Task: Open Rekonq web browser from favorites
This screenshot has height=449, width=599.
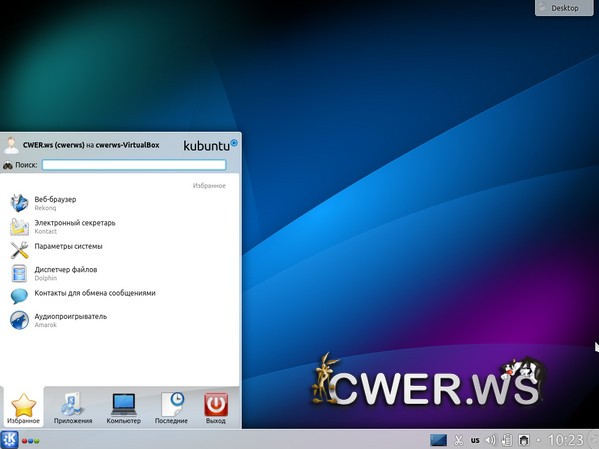Action: [120, 203]
